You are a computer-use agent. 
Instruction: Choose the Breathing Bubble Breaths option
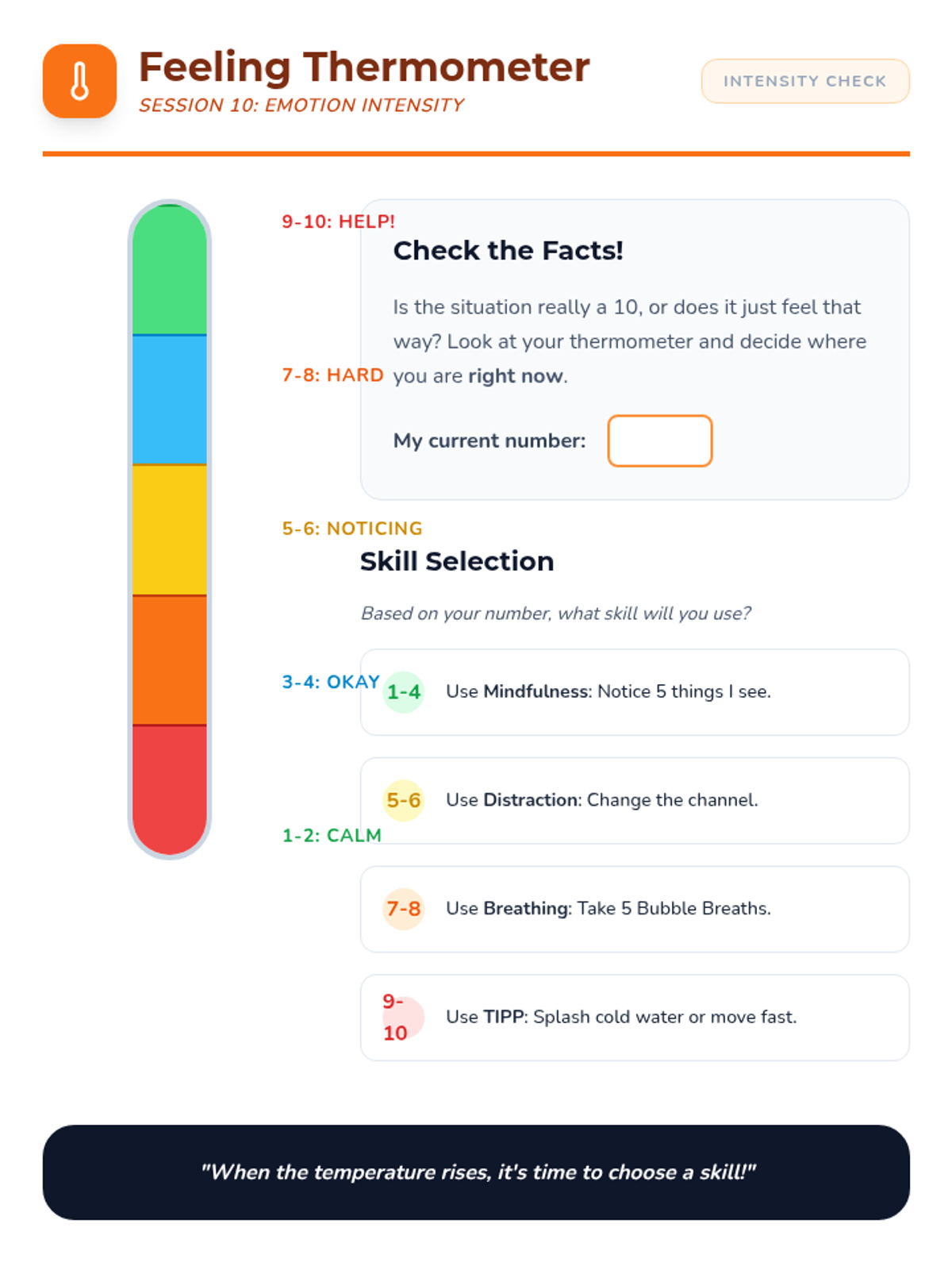click(635, 909)
